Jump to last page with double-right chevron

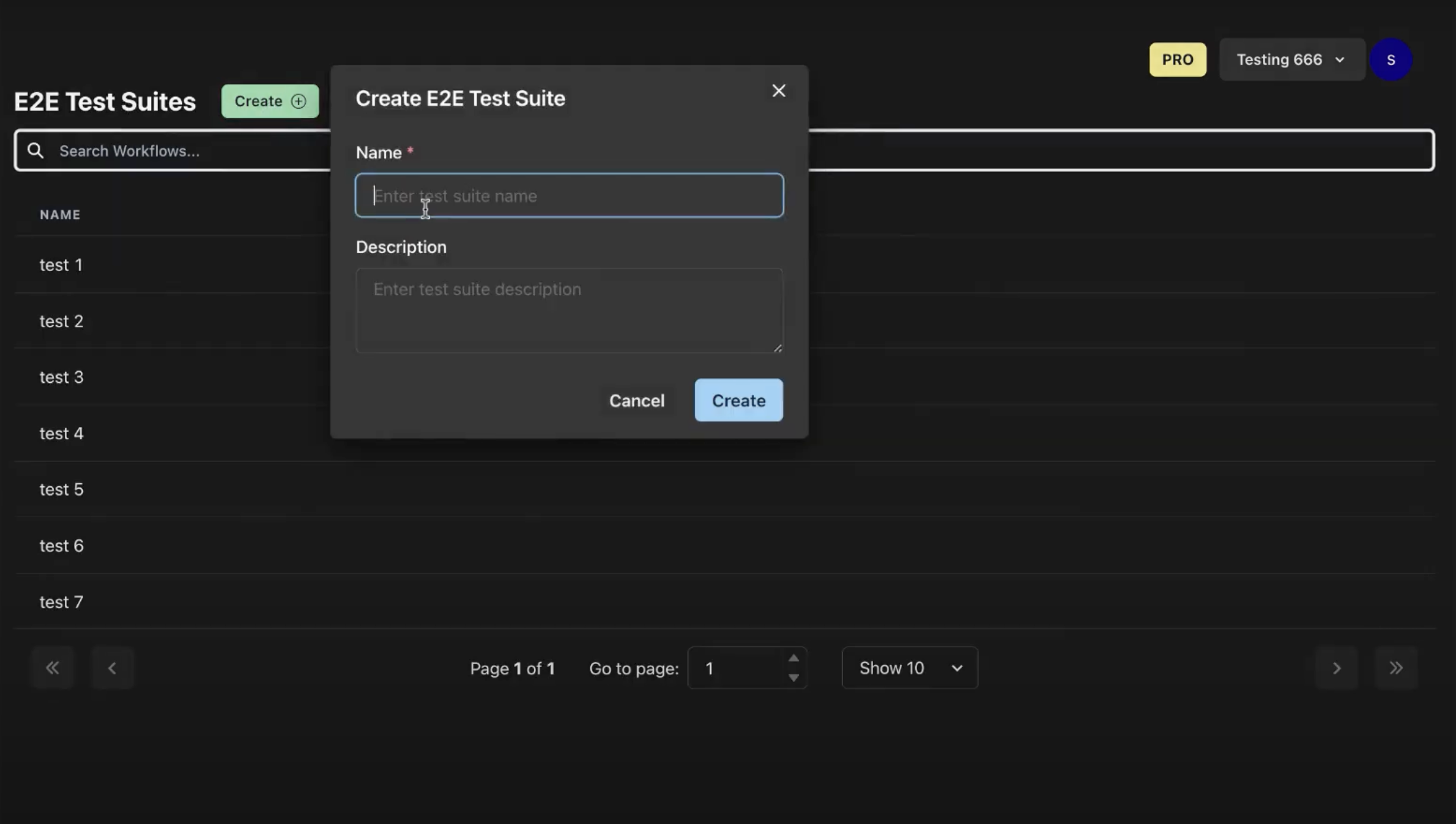1396,668
